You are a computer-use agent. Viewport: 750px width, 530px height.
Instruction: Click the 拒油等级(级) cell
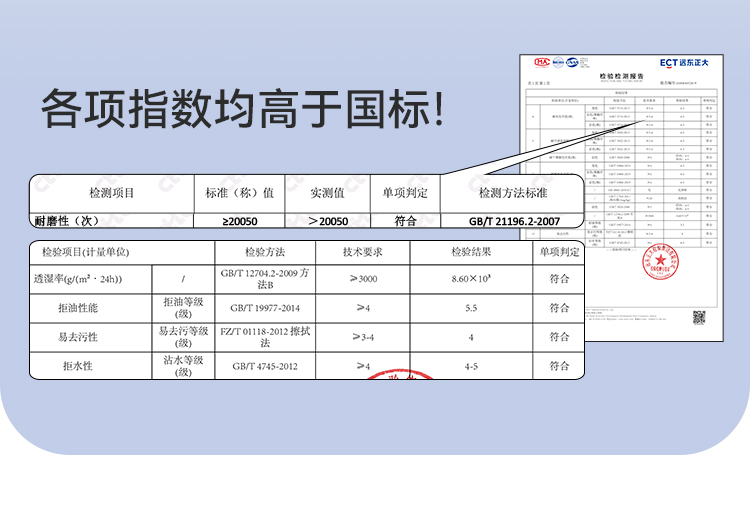[183, 308]
